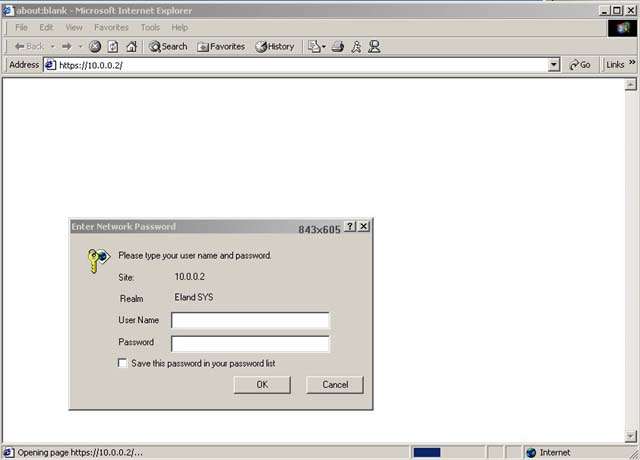Image resolution: width=640 pixels, height=460 pixels.
Task: Open the Back history dropdown arrow
Action: (53, 47)
